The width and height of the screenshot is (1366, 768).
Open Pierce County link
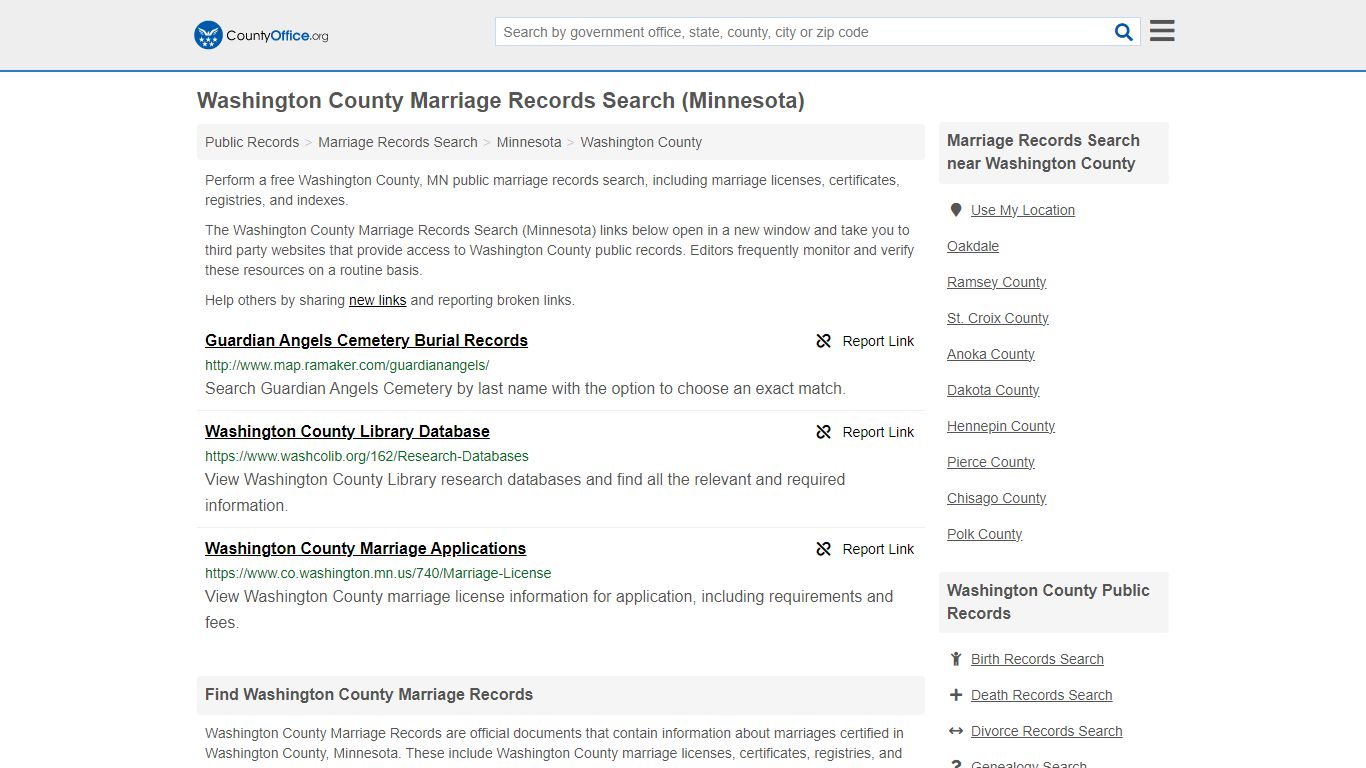click(991, 462)
